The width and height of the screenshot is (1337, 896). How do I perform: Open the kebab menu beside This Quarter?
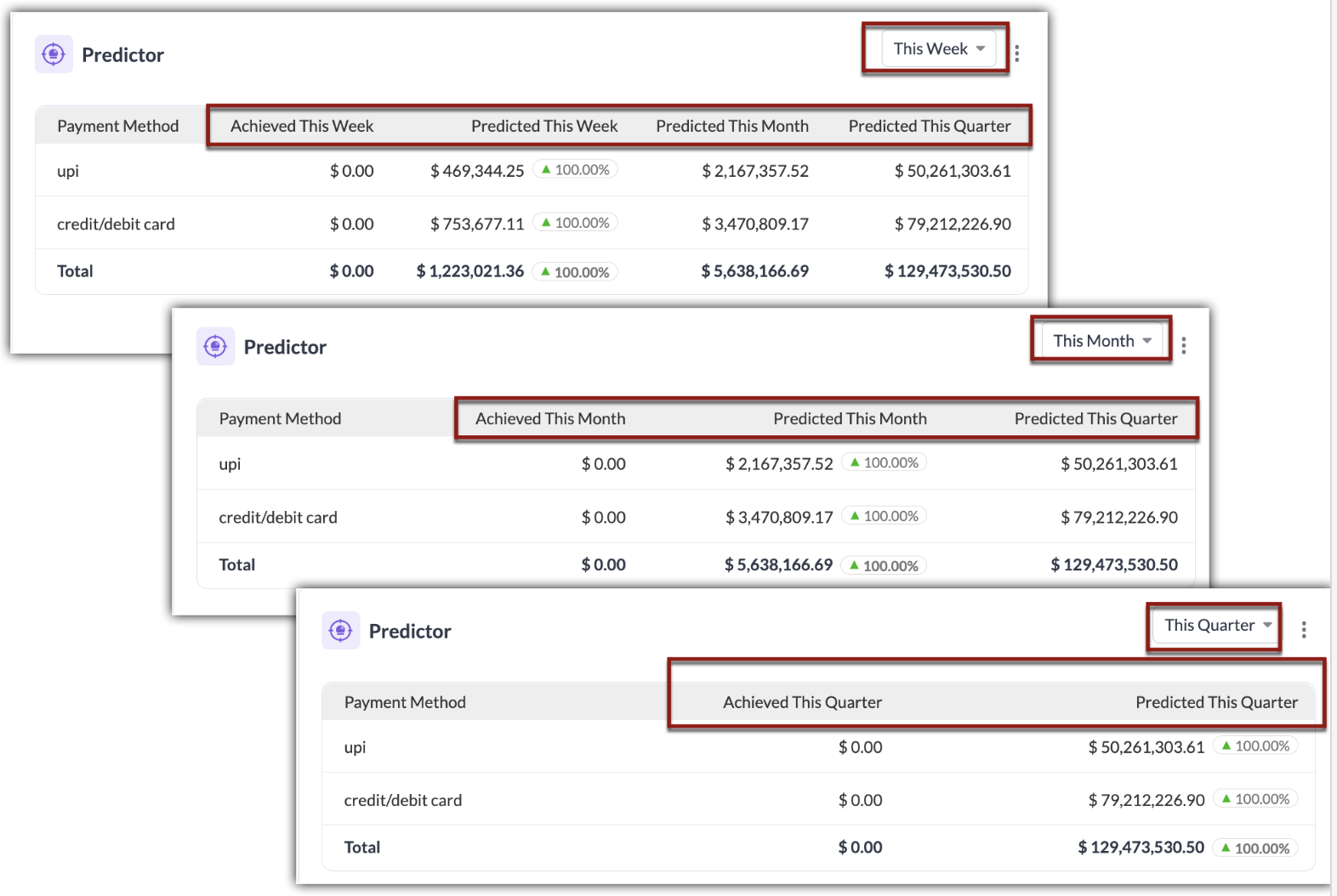pos(1304,630)
